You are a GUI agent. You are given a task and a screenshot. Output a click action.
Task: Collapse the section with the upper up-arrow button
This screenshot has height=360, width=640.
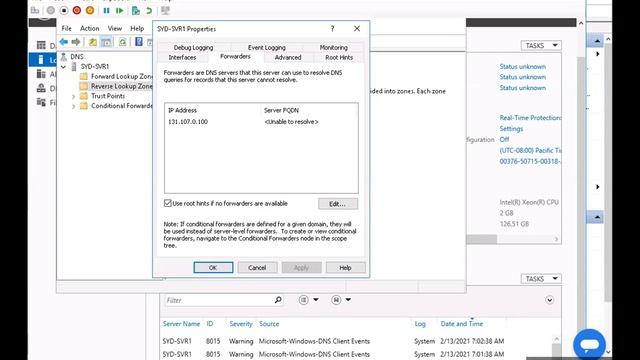tap(597, 41)
